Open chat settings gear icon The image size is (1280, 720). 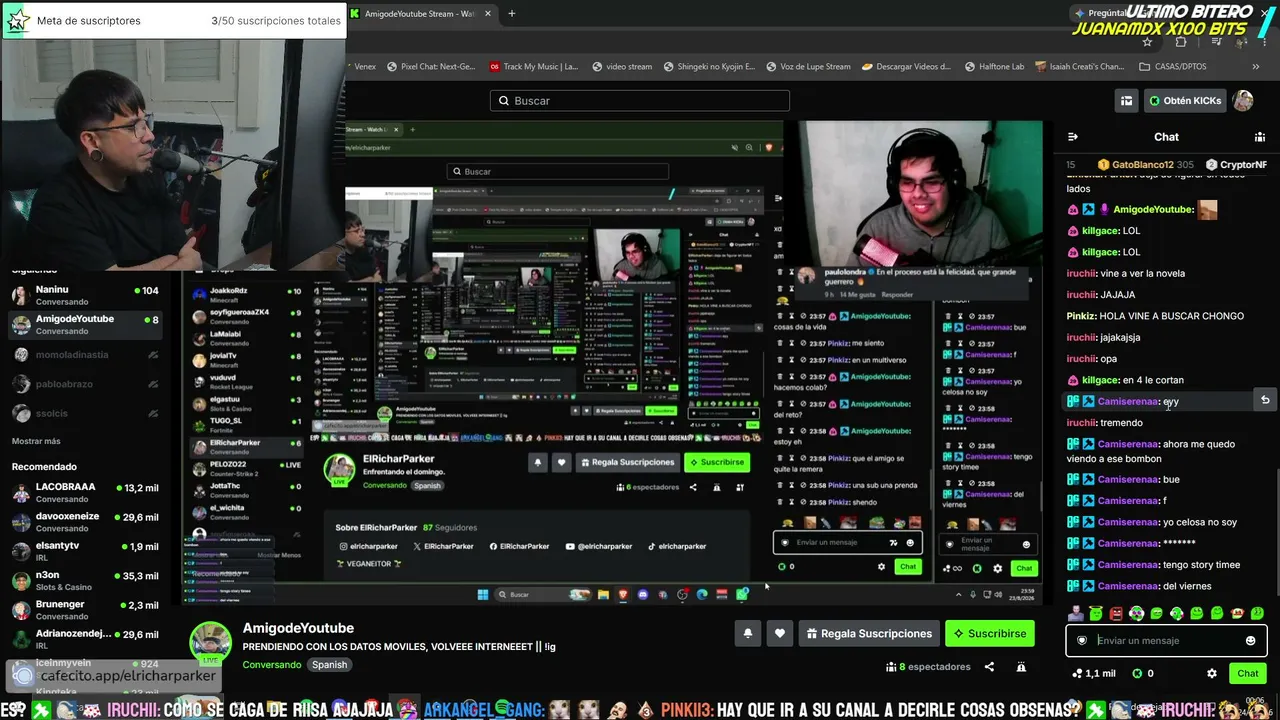[x=1212, y=673]
